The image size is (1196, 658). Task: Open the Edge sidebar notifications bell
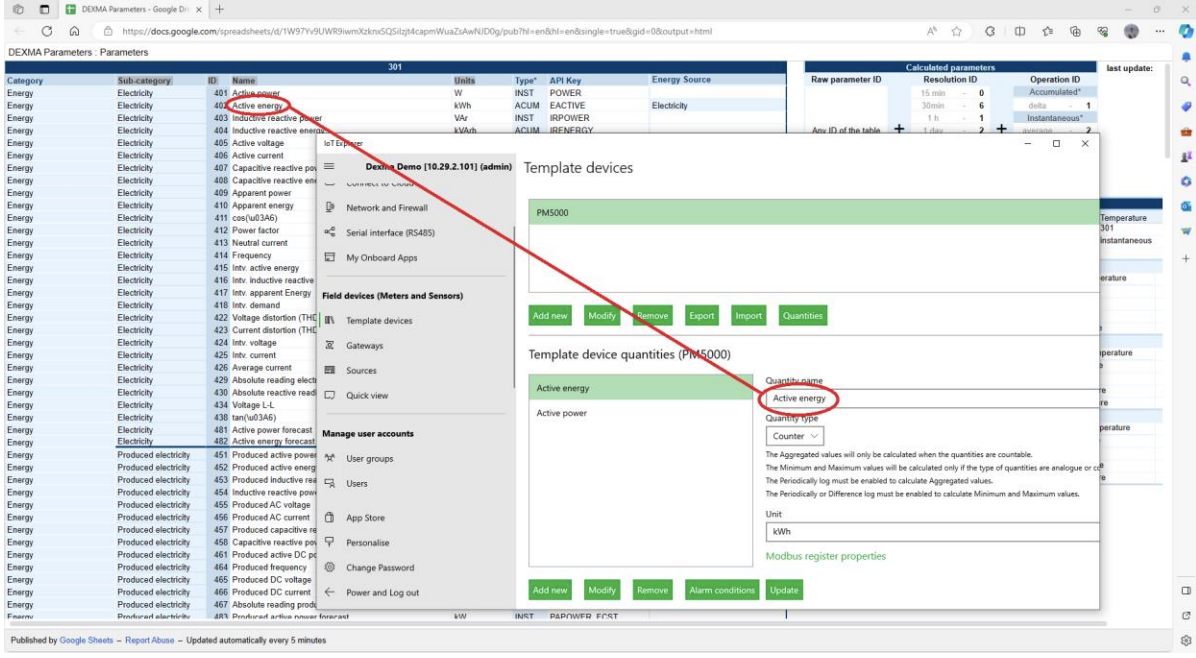click(1185, 56)
